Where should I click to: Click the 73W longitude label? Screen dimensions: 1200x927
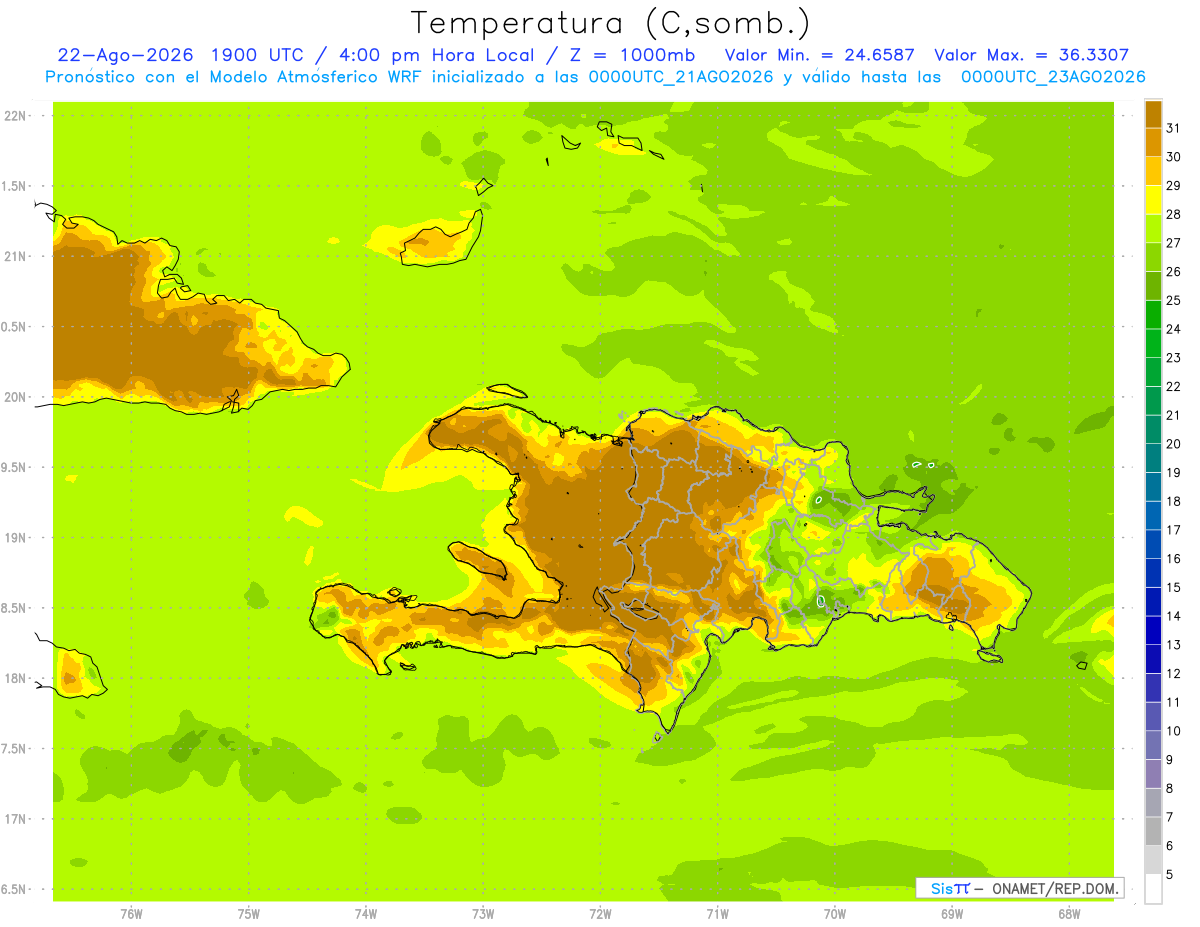point(483,913)
